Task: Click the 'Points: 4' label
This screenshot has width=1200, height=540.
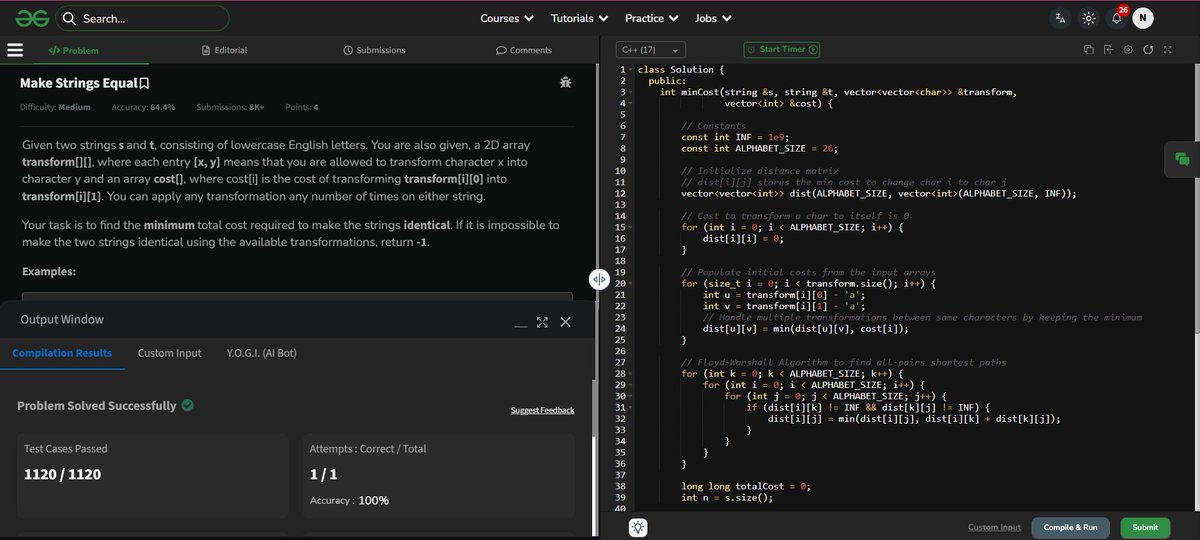Action: pyautogui.click(x=302, y=107)
